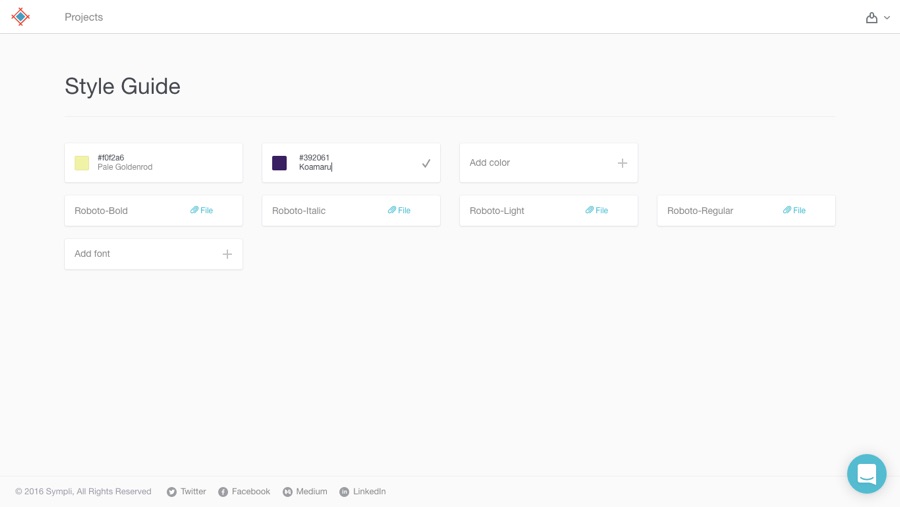Screen dimensions: 900x507
Task: Click the Twitter bird icon
Action: (172, 492)
